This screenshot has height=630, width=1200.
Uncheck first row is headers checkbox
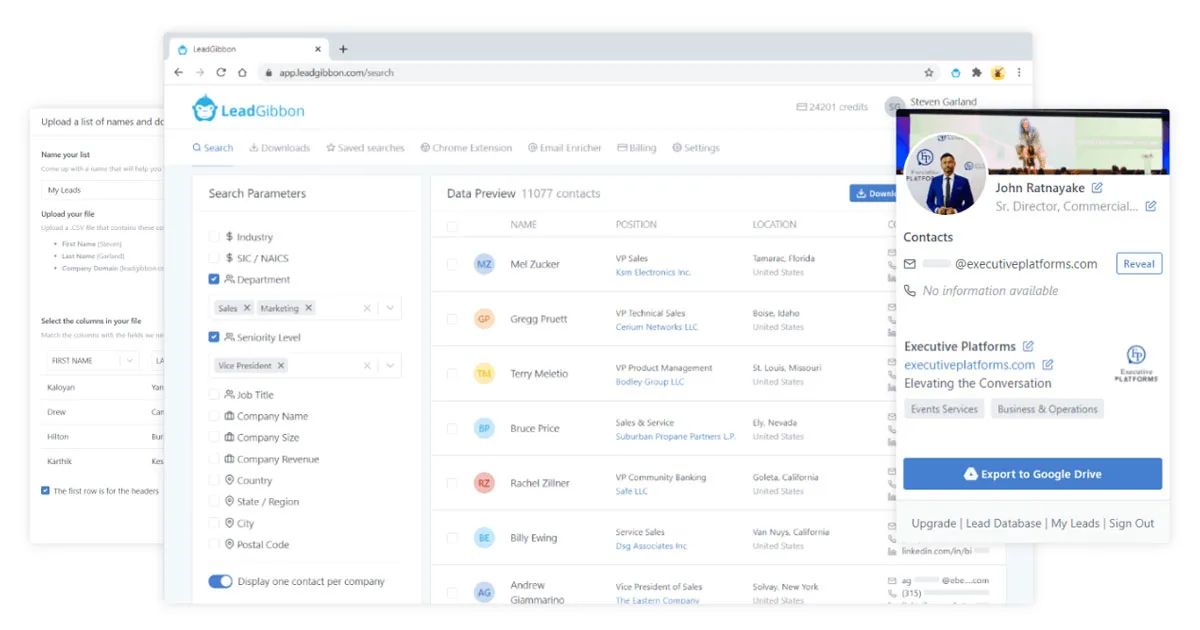[x=46, y=491]
